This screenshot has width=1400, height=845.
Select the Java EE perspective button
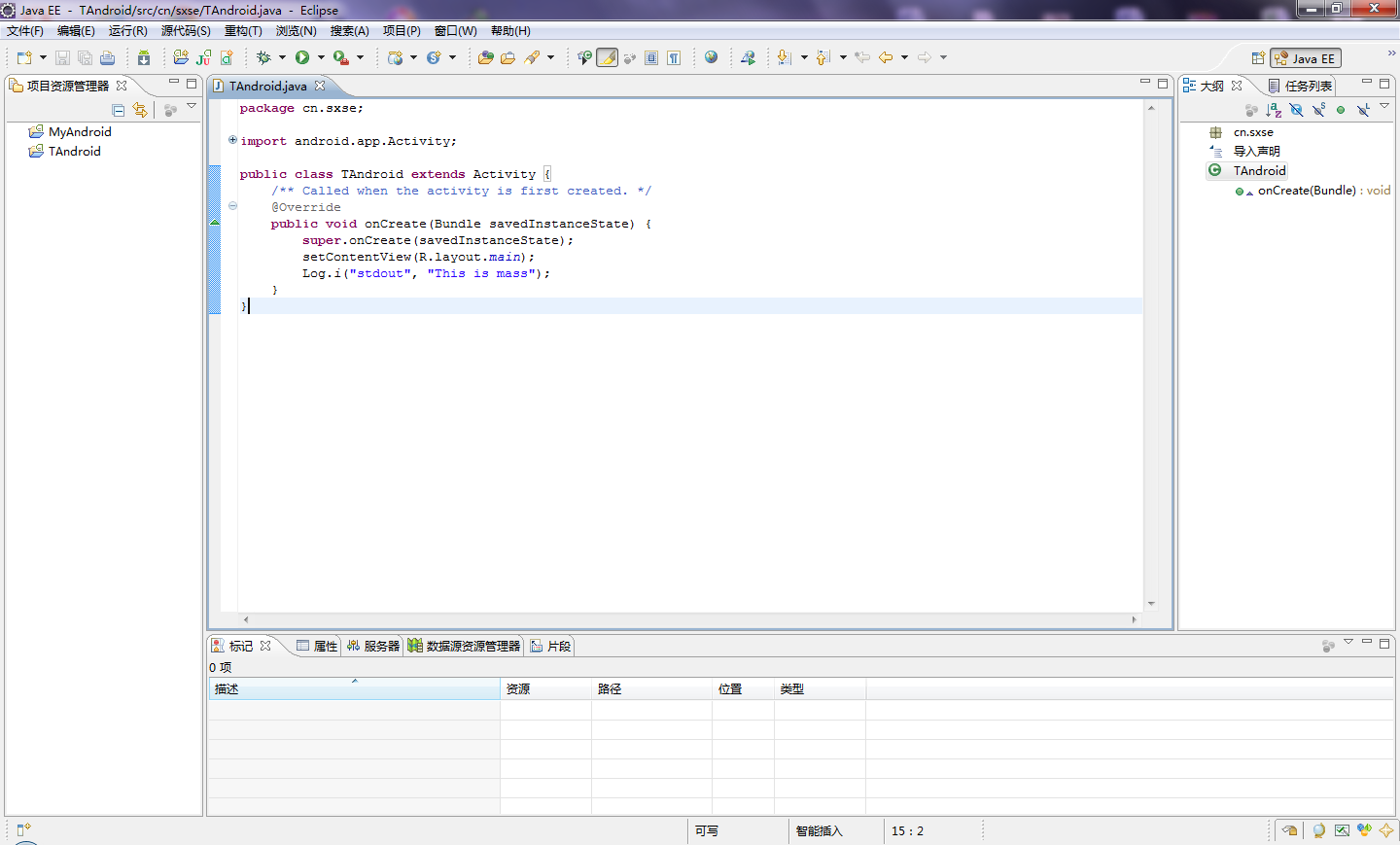(1306, 58)
